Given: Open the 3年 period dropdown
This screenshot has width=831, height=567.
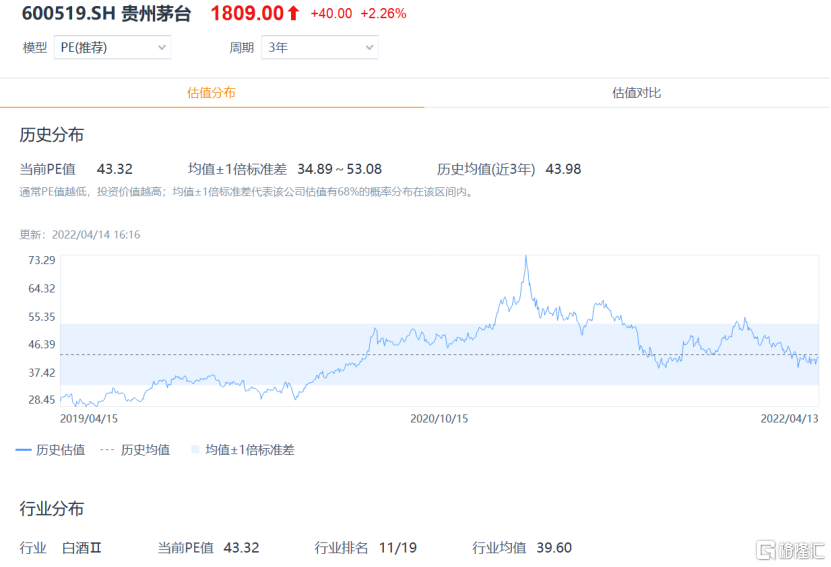Looking at the screenshot, I should coord(320,48).
